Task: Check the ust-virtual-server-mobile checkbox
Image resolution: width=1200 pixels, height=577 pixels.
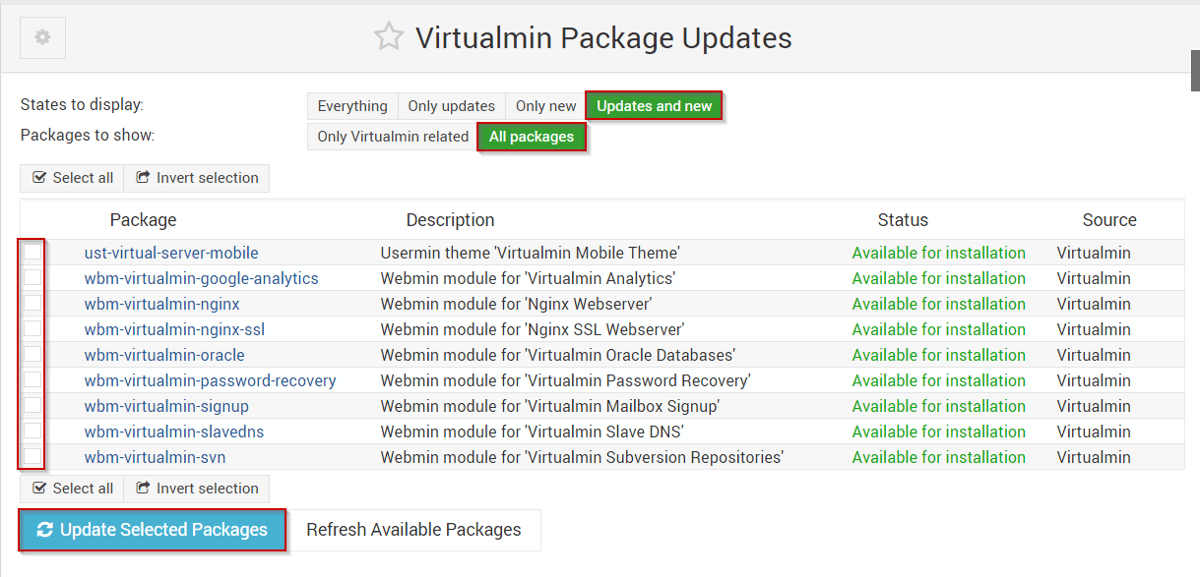Action: pyautogui.click(x=33, y=252)
